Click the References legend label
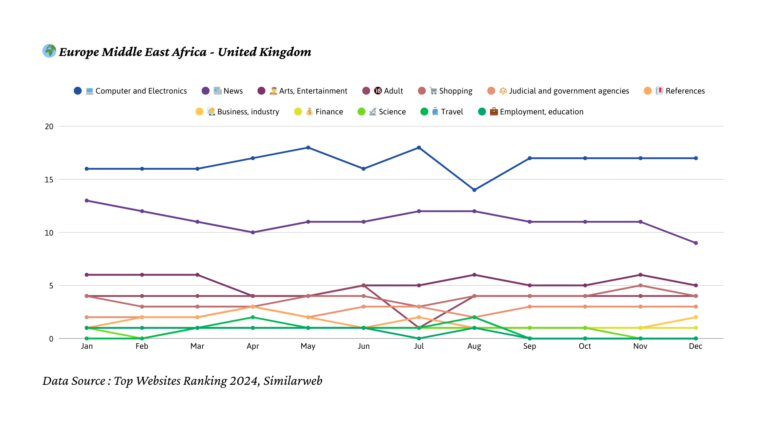 [685, 91]
